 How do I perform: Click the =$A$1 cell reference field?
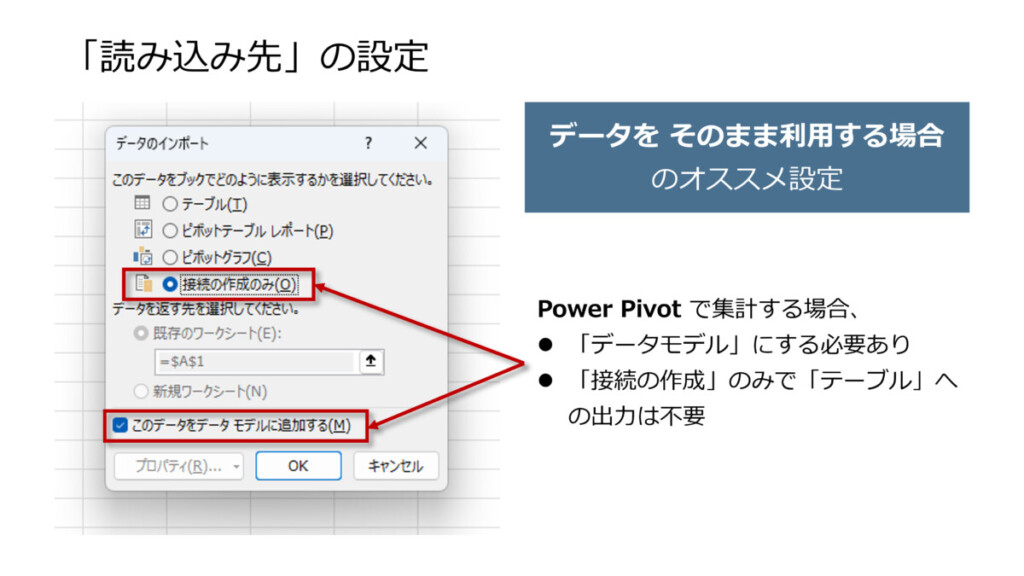(255, 361)
